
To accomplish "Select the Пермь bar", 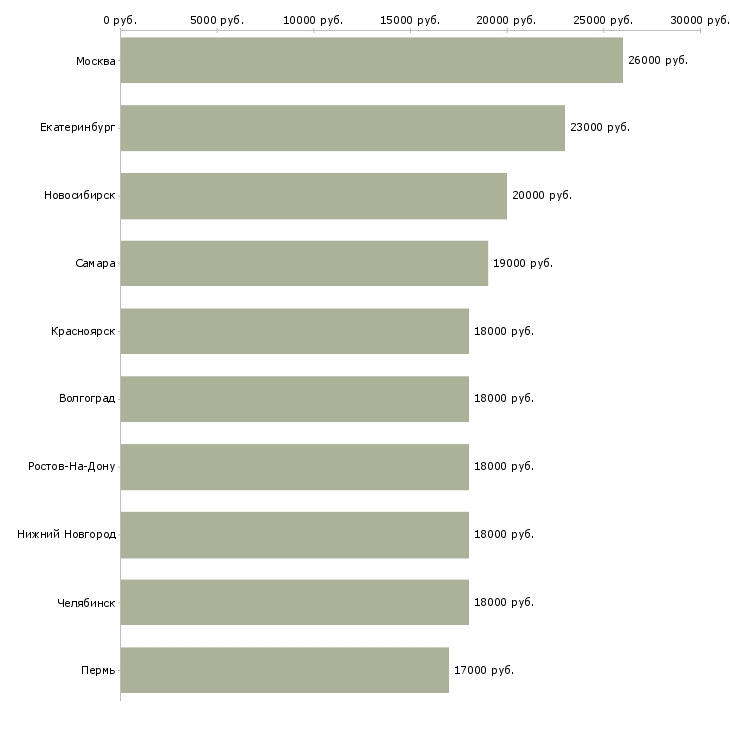I will click(x=284, y=670).
